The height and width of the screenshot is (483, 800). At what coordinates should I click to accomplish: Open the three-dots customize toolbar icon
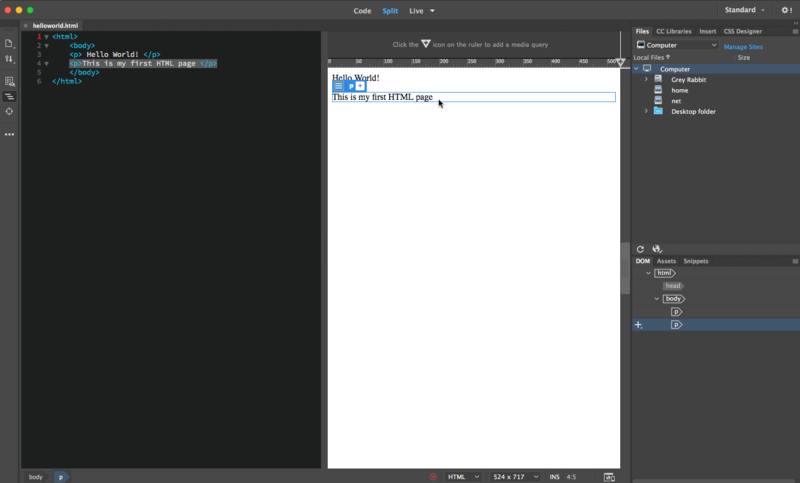click(x=9, y=133)
